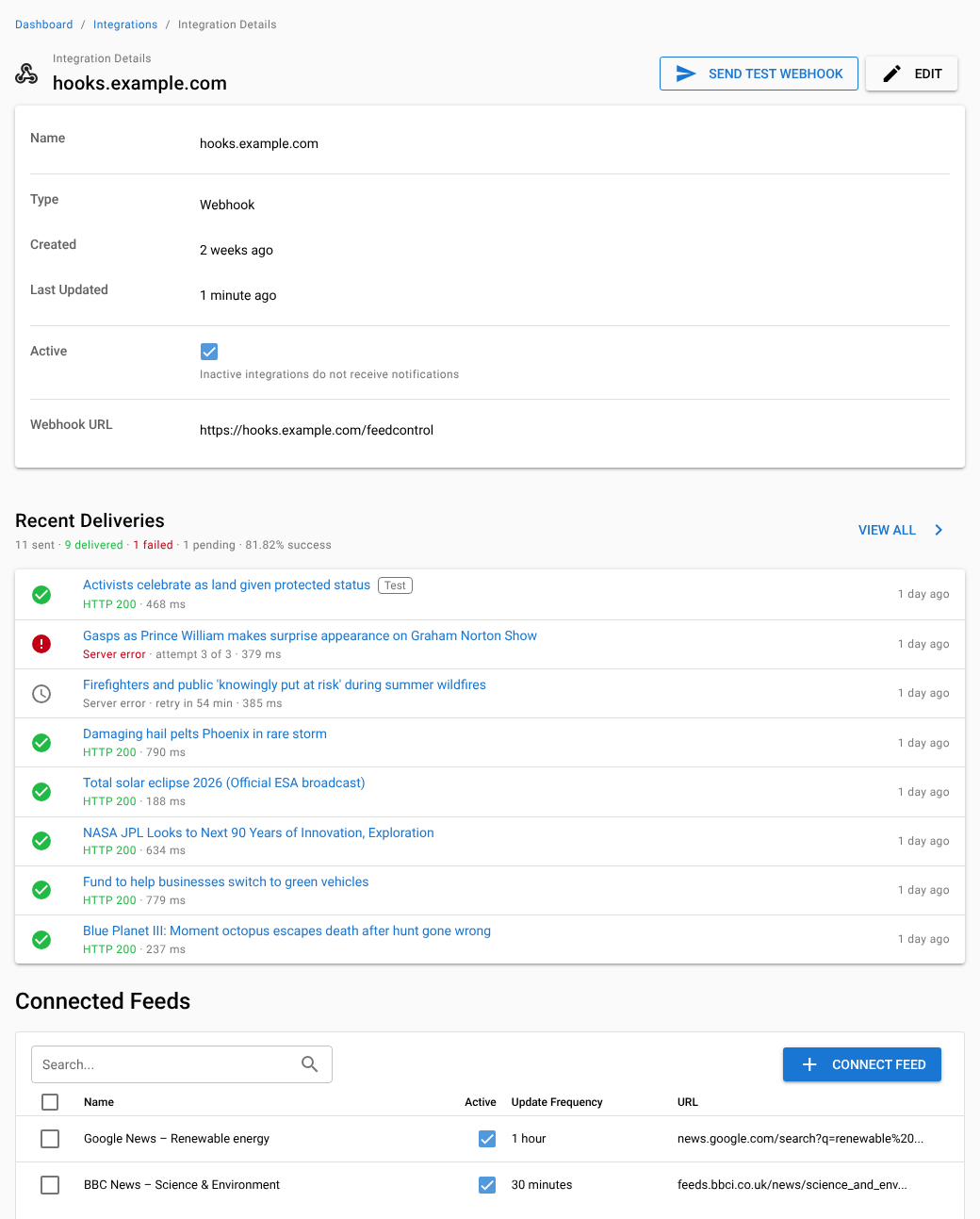Open Firefighters and public wildfires article link
Viewport: 980px width, 1219px height.
(285, 685)
